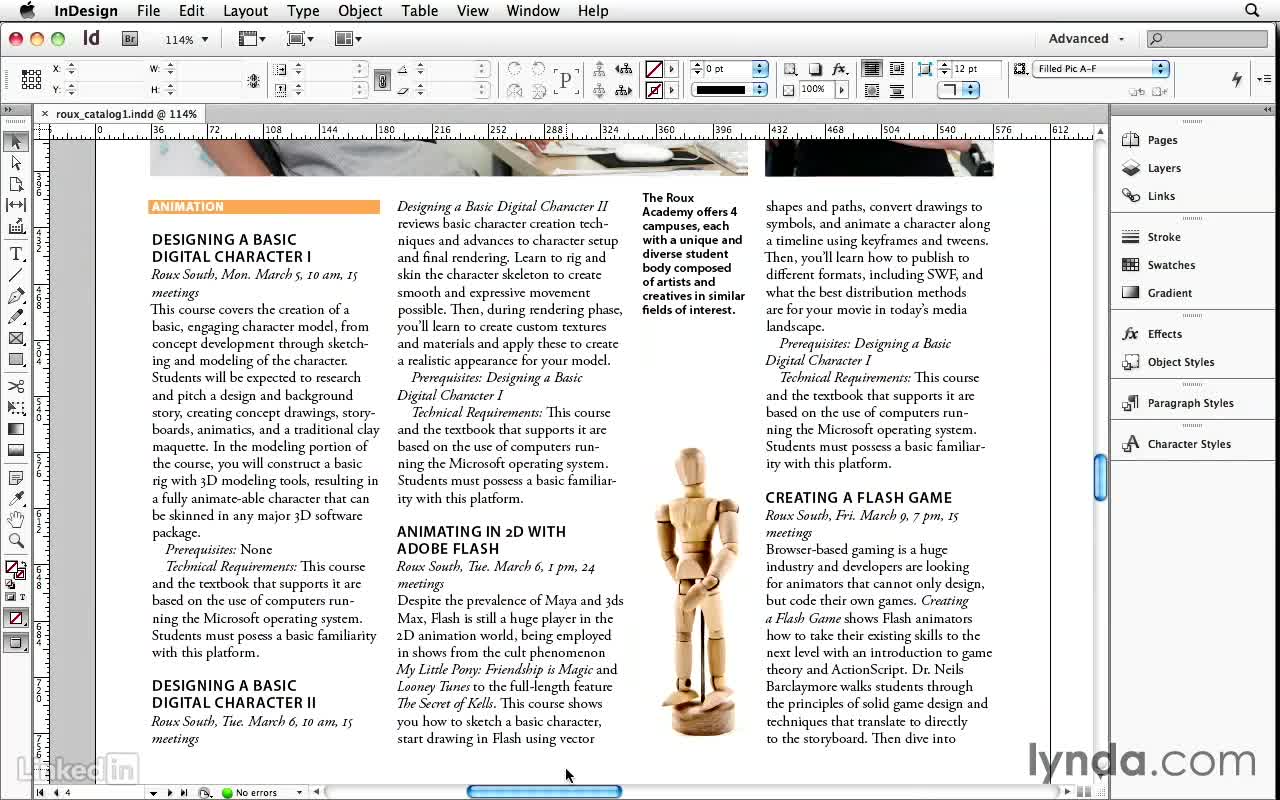Select the Page tool
1280x800 pixels.
[16, 184]
